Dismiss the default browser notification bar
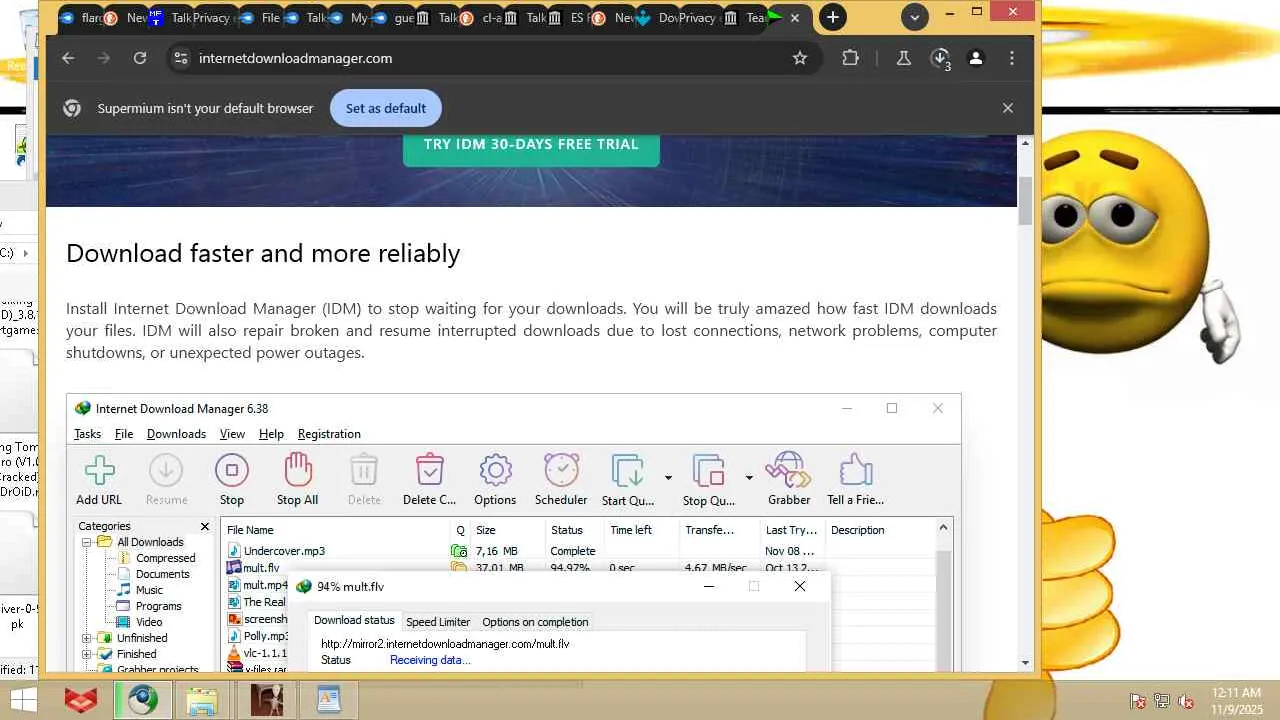1280x720 pixels. [x=1008, y=108]
